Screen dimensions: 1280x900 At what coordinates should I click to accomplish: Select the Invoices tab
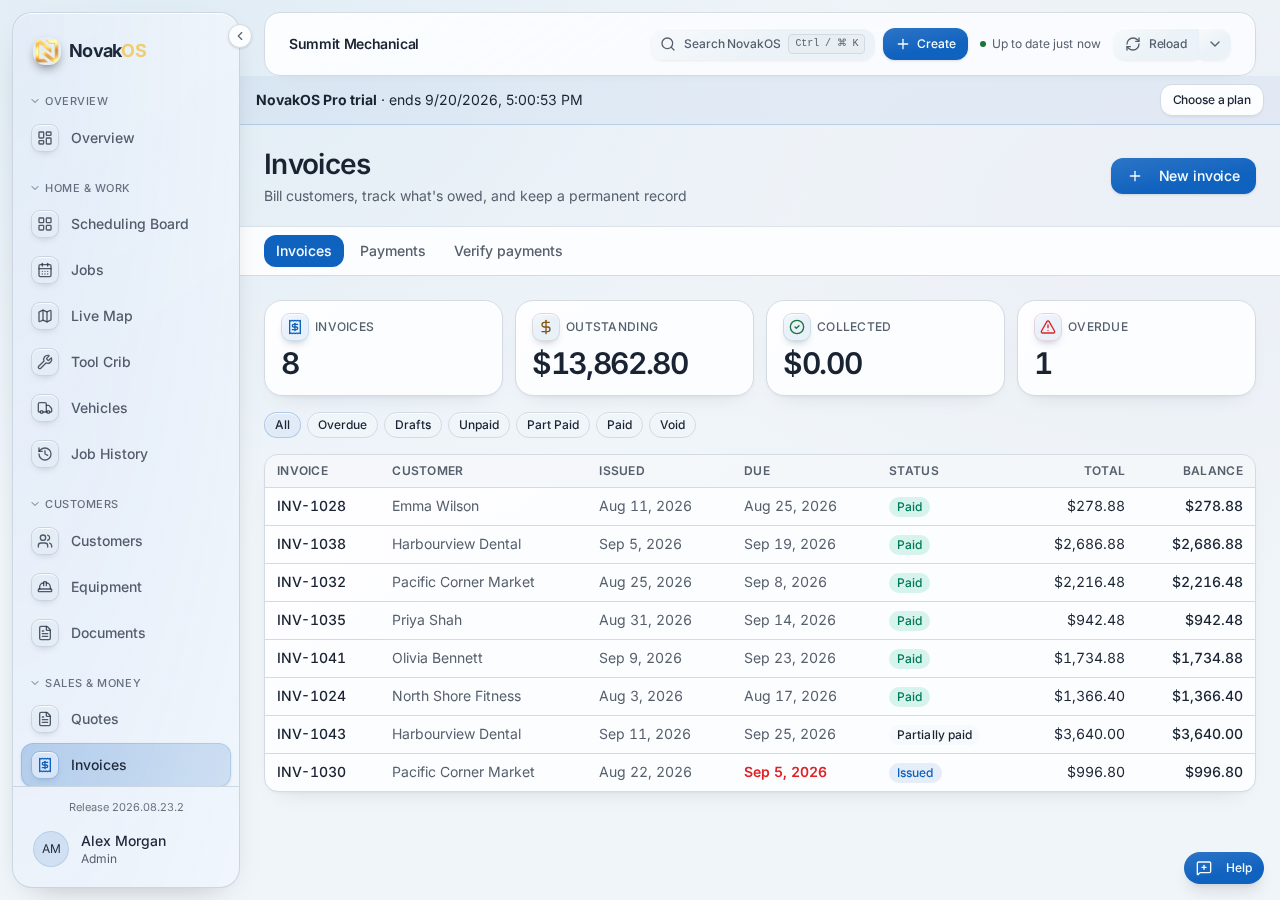click(304, 251)
